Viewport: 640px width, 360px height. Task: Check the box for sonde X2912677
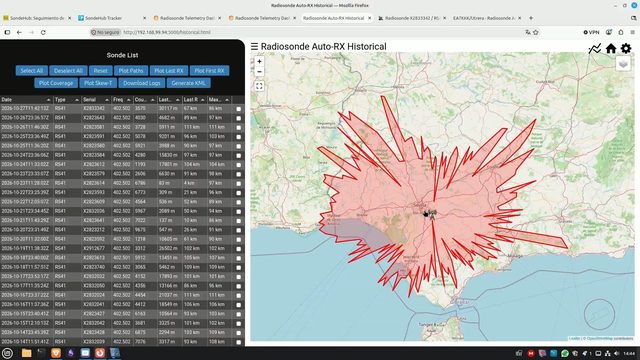point(239,249)
